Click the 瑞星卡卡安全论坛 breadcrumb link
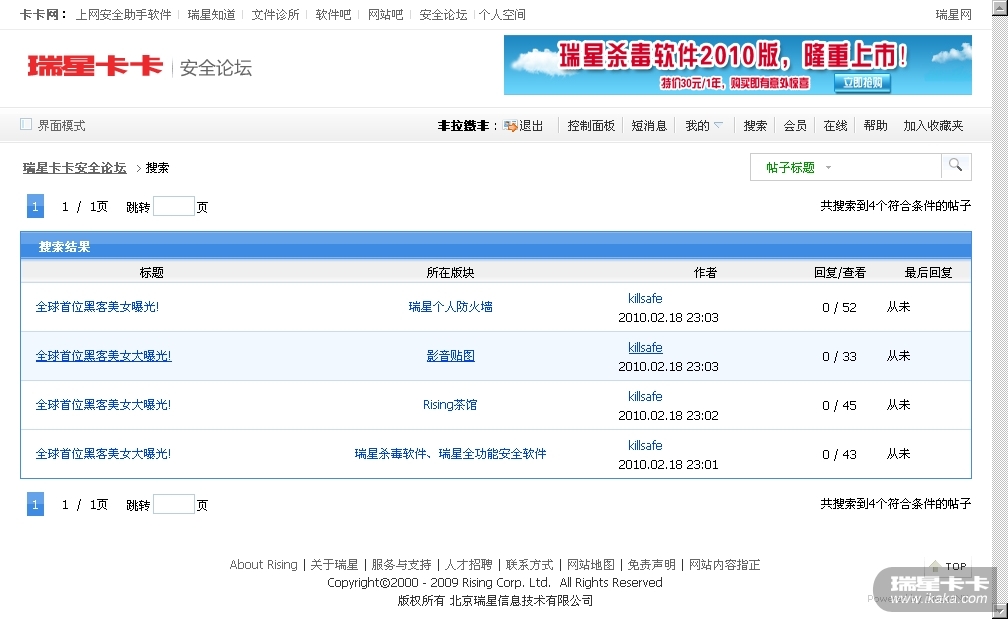The image size is (1008, 619). [75, 168]
